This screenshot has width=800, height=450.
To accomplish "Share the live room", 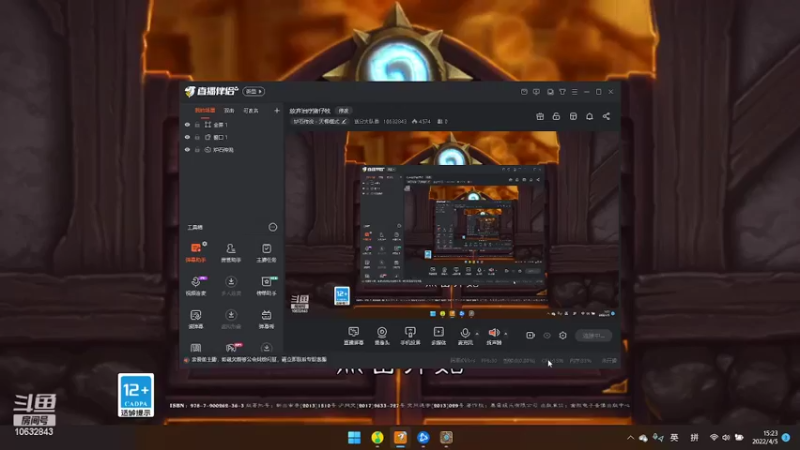I will tap(606, 116).
